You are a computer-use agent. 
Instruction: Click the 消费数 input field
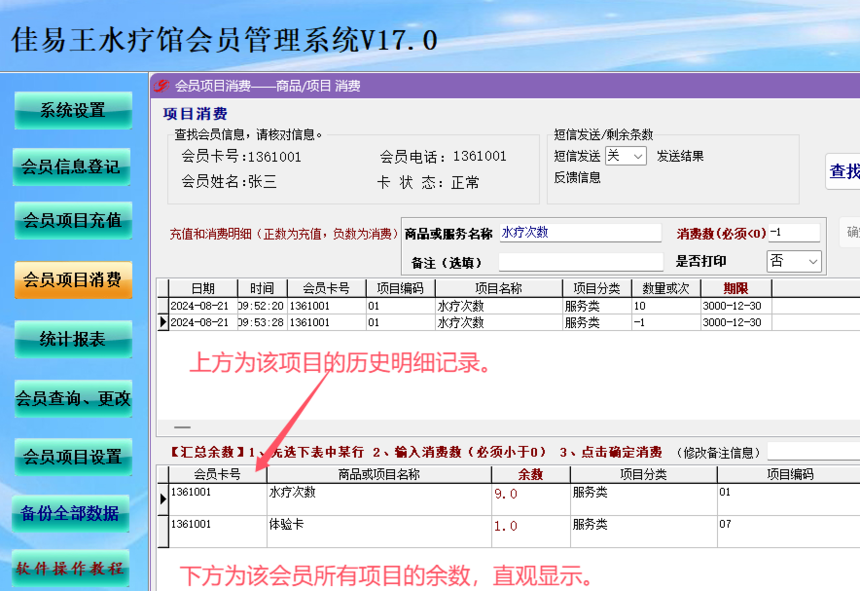[794, 232]
